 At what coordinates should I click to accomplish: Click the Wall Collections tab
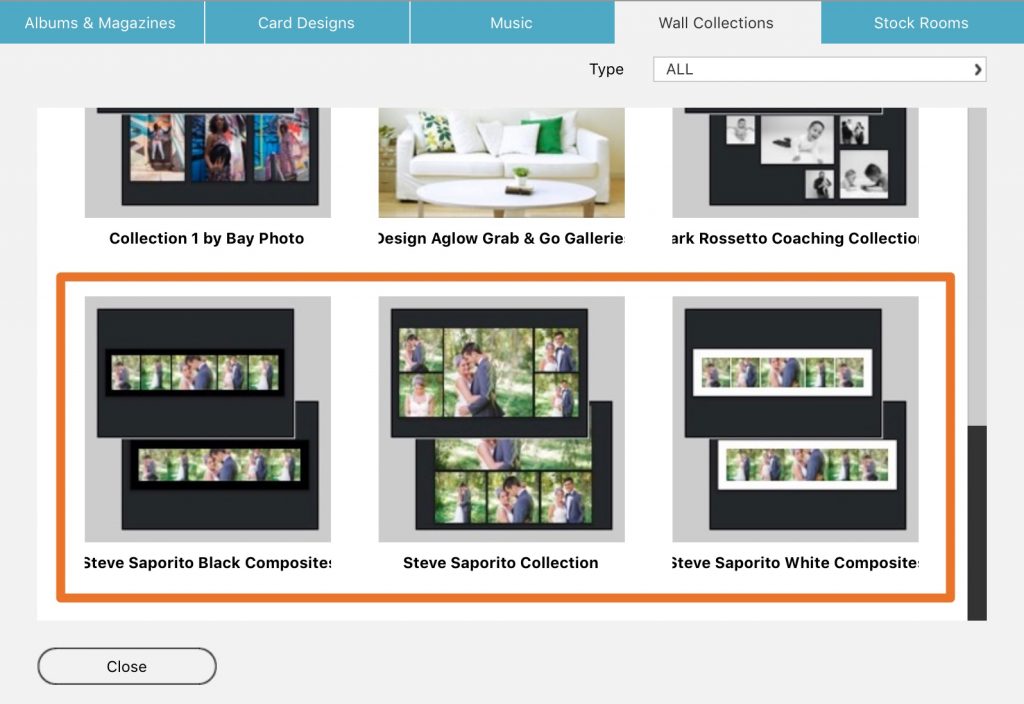click(x=716, y=22)
